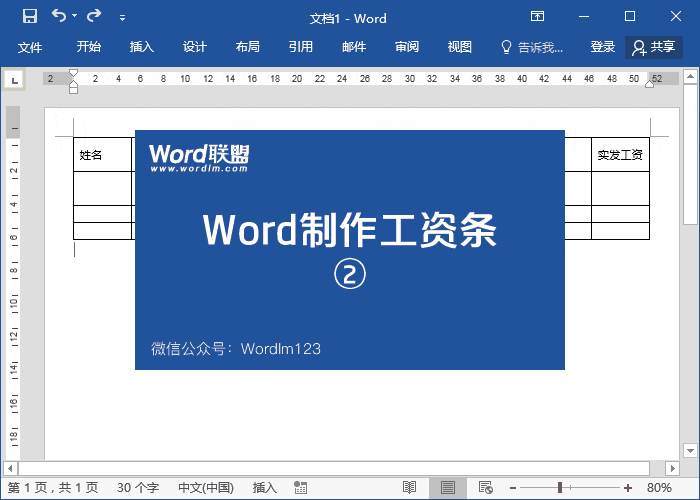Undo the last action
Image resolution: width=700 pixels, height=500 pixels.
(58, 16)
